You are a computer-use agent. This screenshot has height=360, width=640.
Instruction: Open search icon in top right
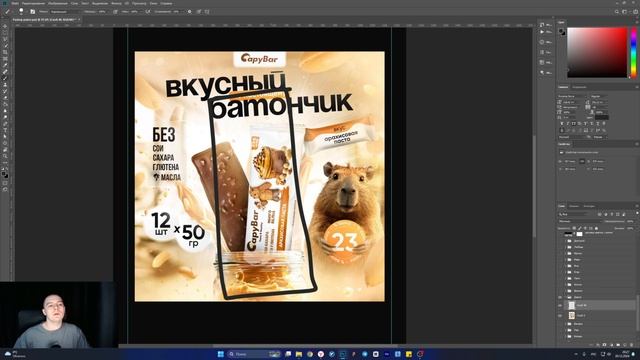coord(617,12)
